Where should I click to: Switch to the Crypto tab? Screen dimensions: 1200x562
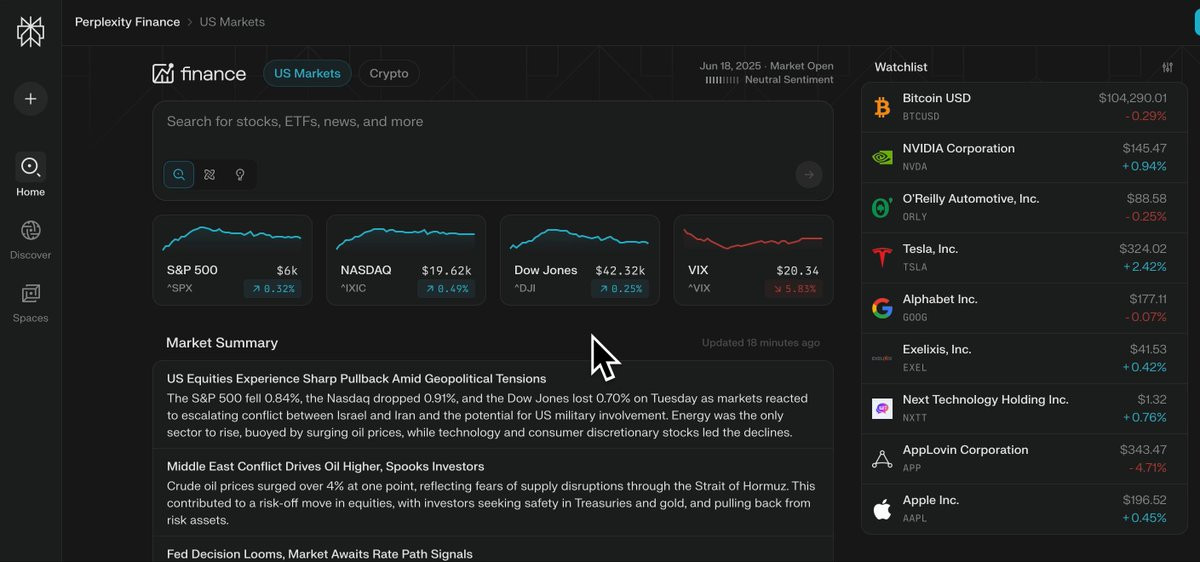[x=389, y=73]
